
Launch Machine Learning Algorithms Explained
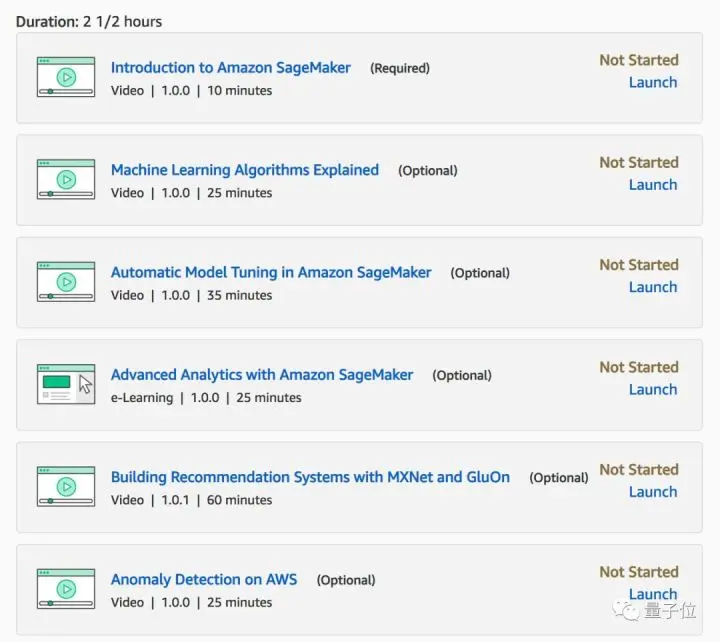(652, 185)
